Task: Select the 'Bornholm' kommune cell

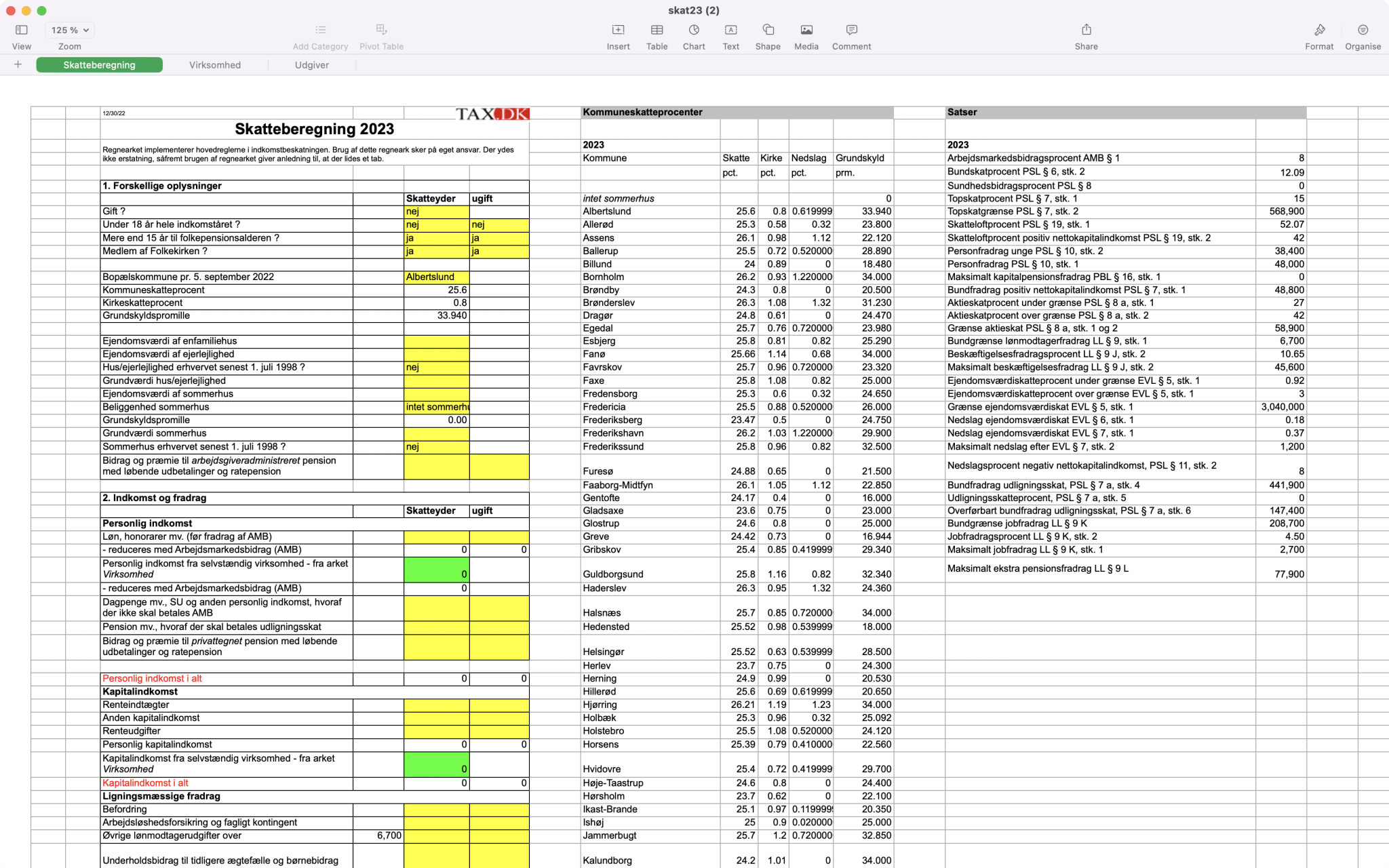Action: tap(650, 277)
